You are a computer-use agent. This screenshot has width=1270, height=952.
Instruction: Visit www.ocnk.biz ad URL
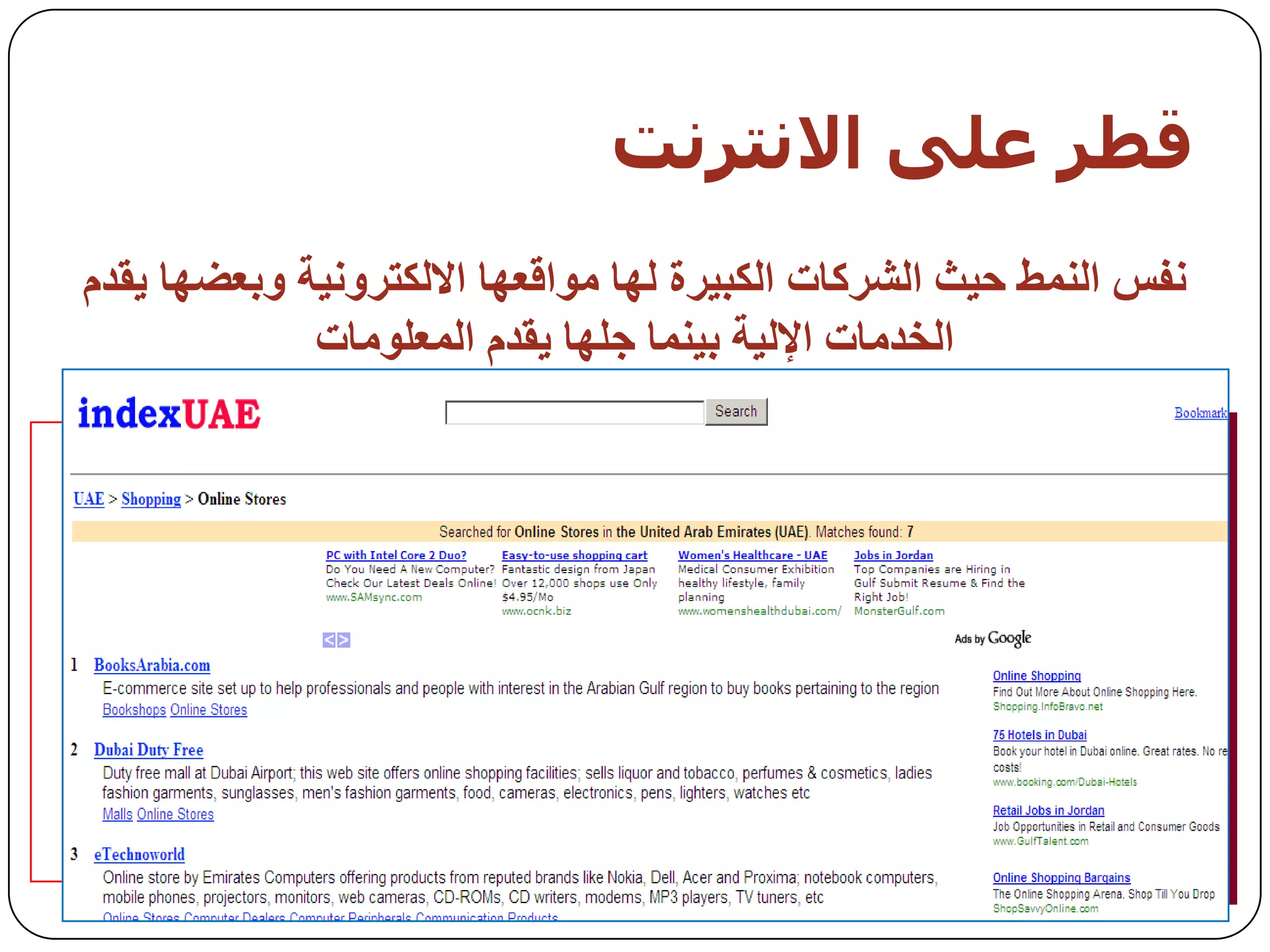[536, 611]
